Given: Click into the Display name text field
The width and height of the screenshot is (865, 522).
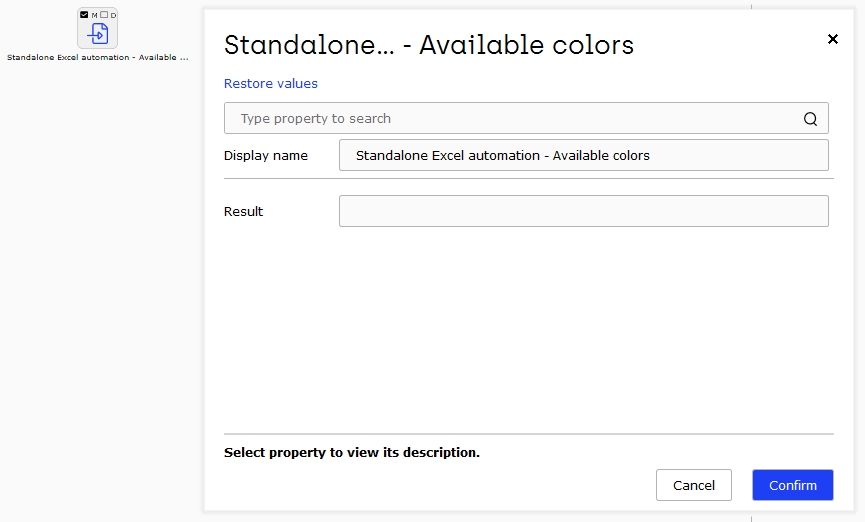Looking at the screenshot, I should tap(583, 155).
